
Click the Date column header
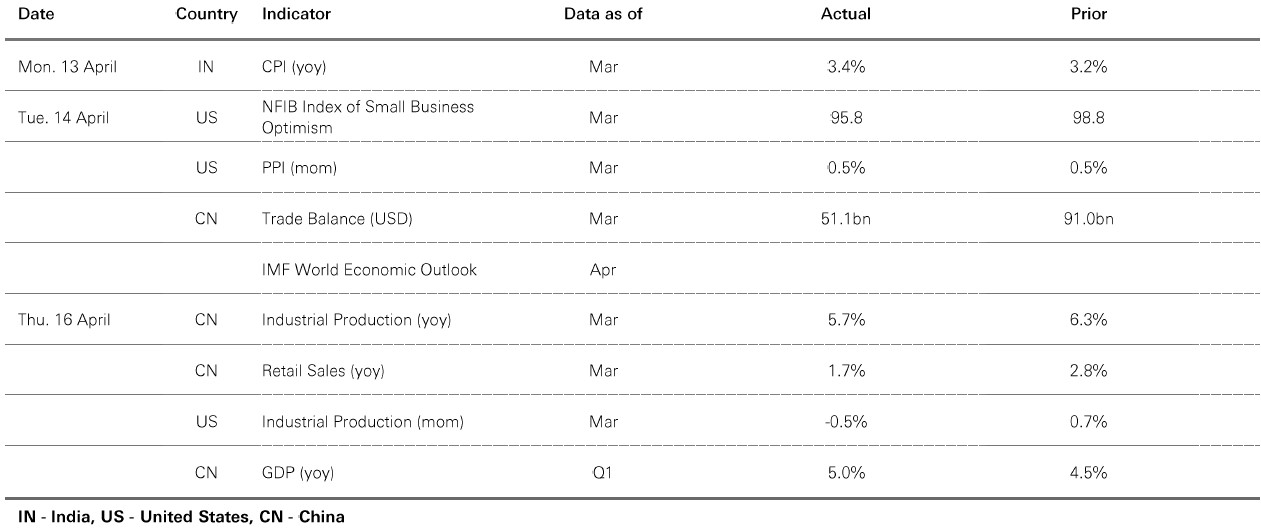pos(35,14)
